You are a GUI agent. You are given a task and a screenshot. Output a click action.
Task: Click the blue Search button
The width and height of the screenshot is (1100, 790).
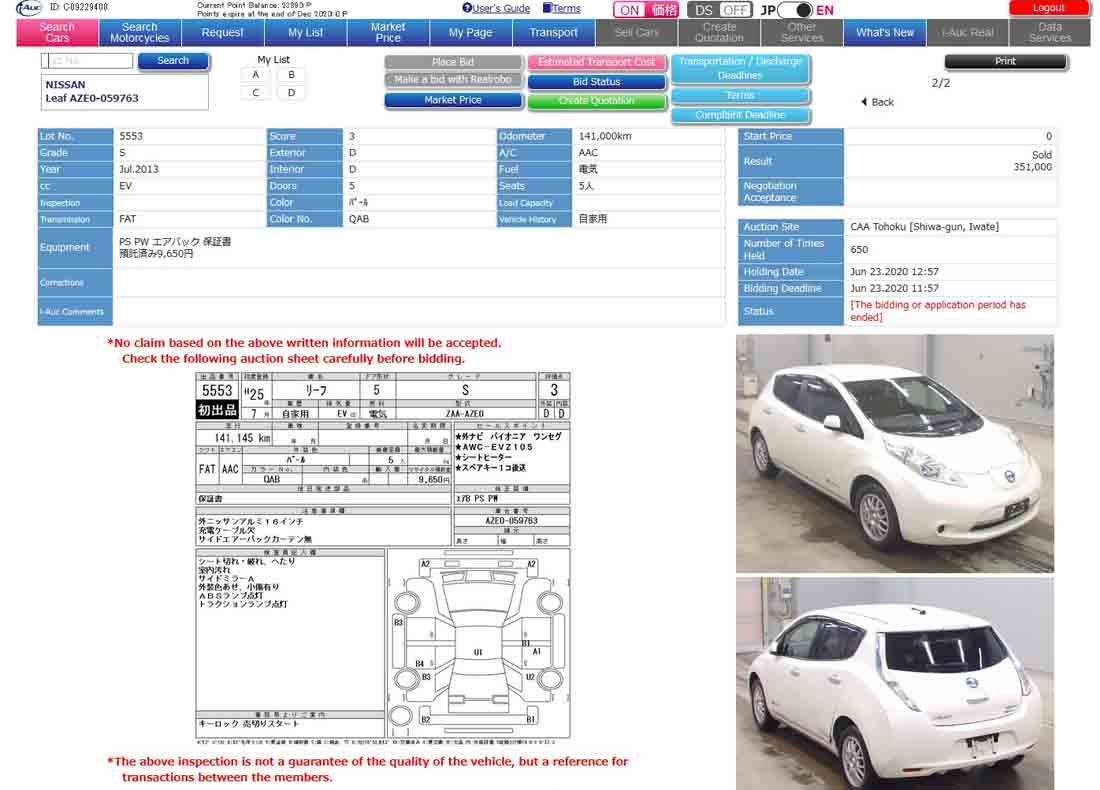[173, 61]
